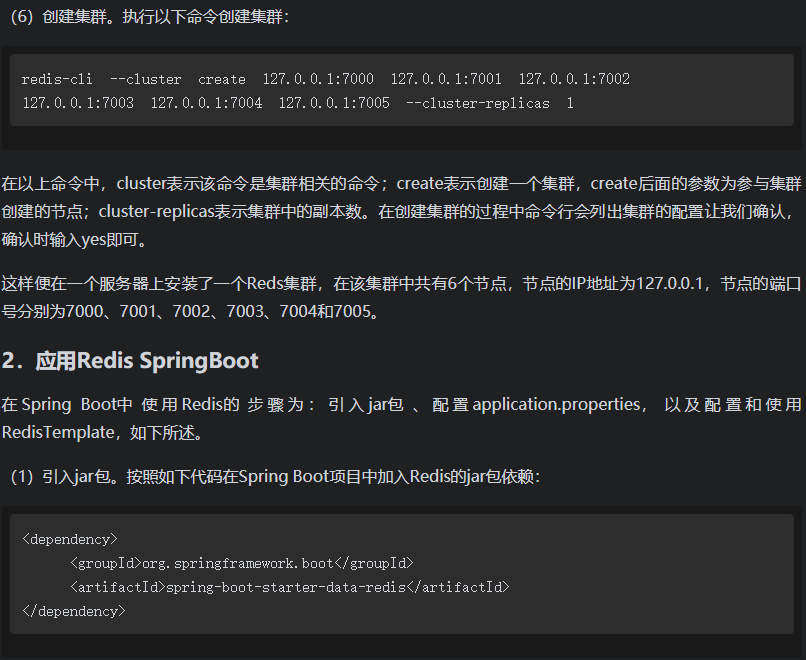The width and height of the screenshot is (806, 660).
Task: Click the heading "2. 应用Redis SpringBoot"
Action: pos(130,361)
